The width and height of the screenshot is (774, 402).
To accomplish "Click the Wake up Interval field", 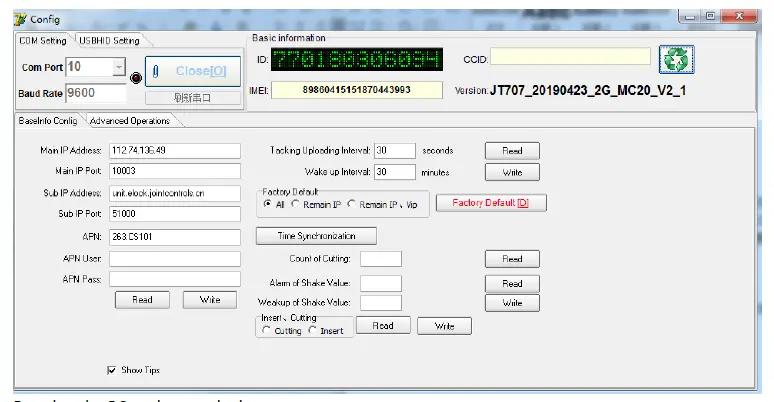I will (x=395, y=172).
